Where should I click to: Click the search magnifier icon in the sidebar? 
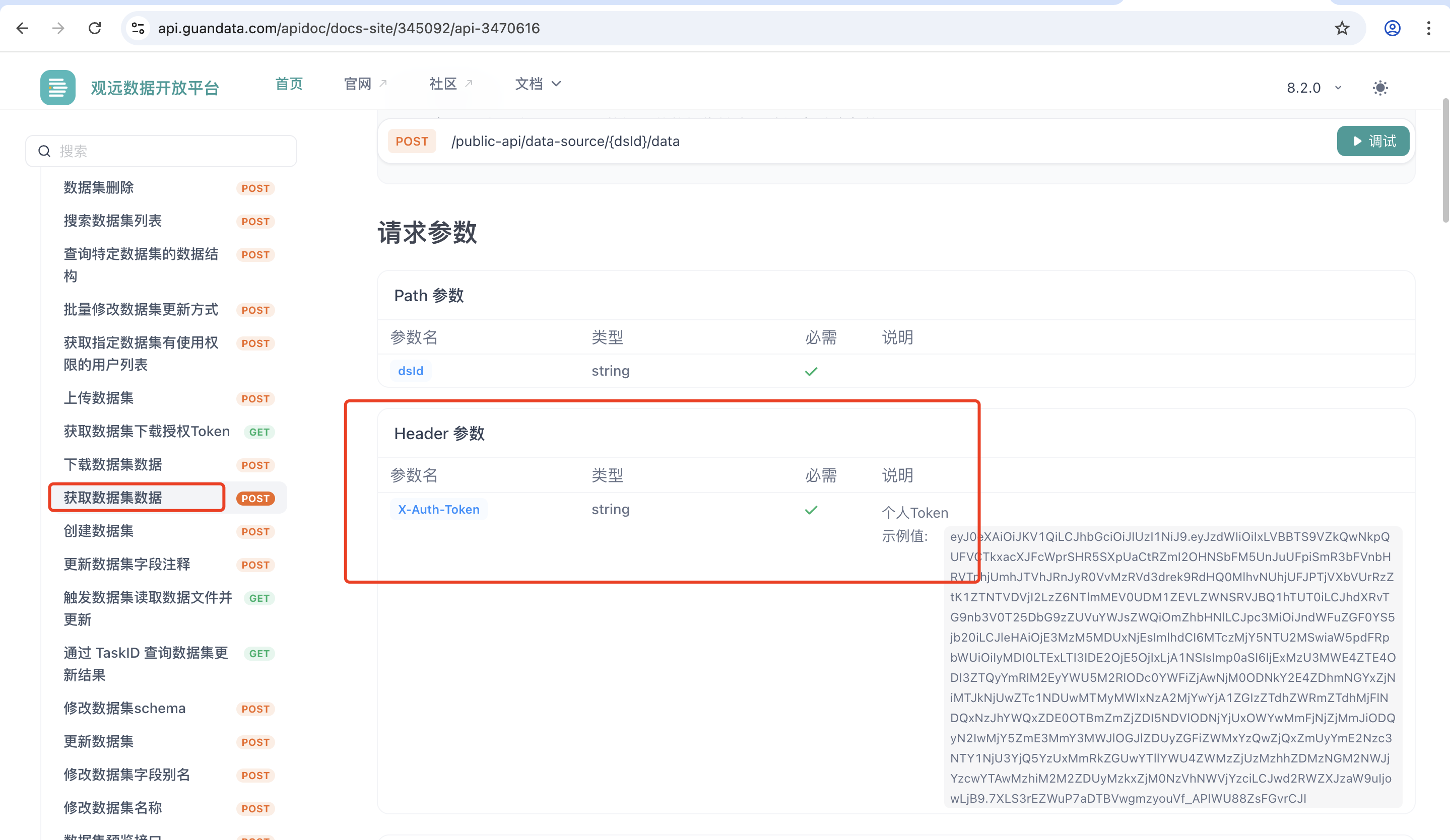click(44, 151)
